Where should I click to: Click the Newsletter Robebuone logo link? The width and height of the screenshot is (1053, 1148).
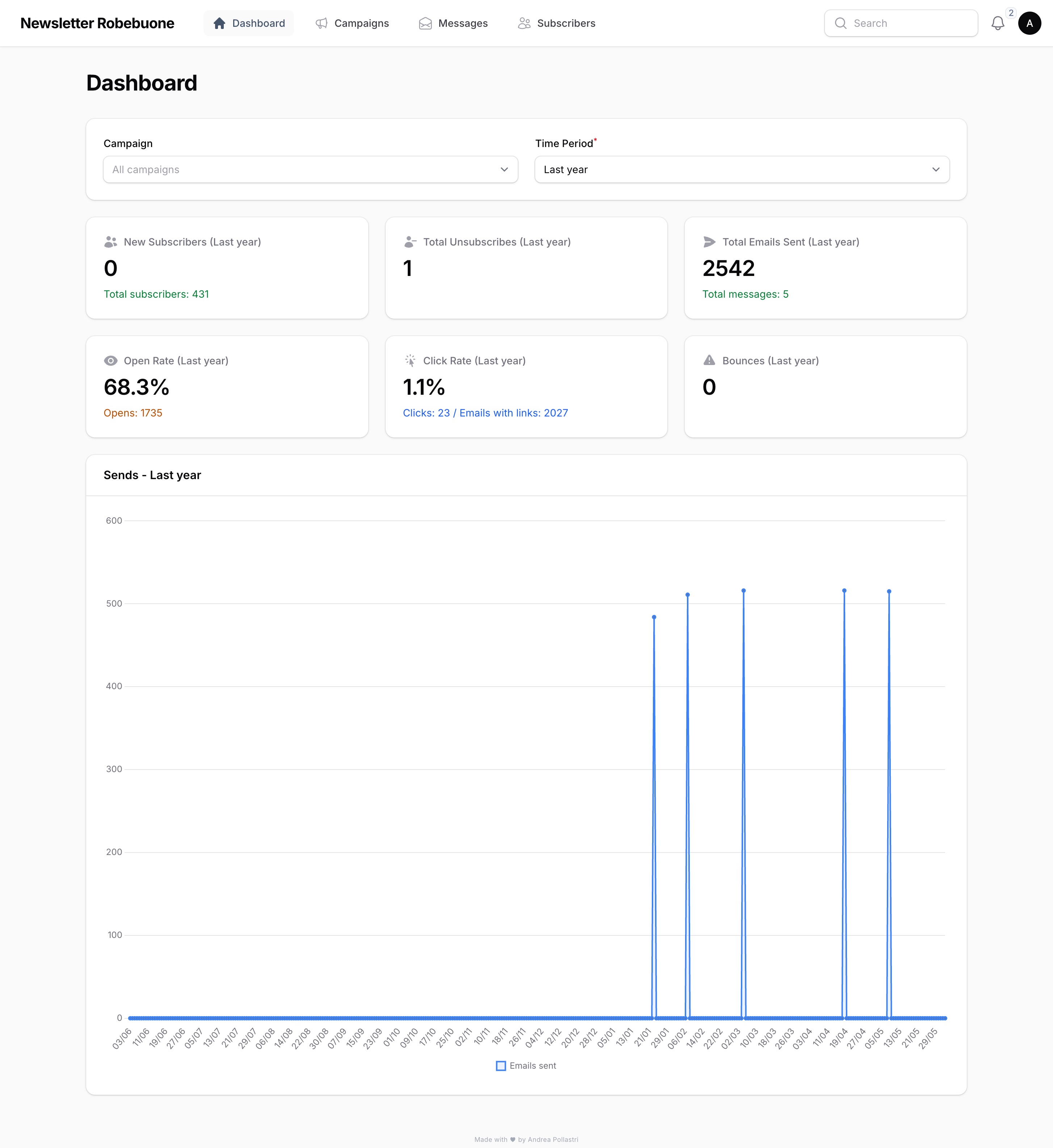coord(97,24)
